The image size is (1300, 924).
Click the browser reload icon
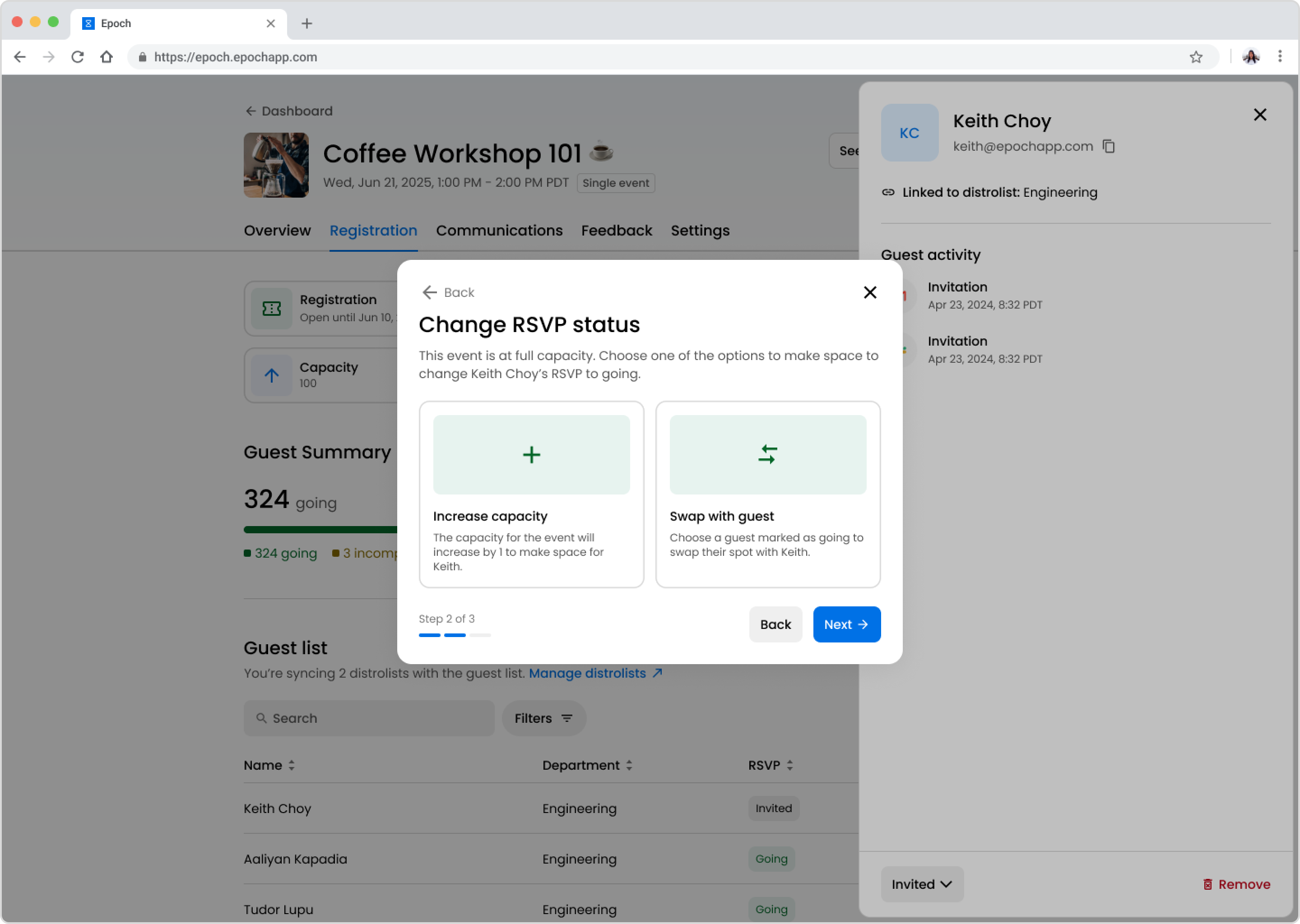[x=78, y=57]
